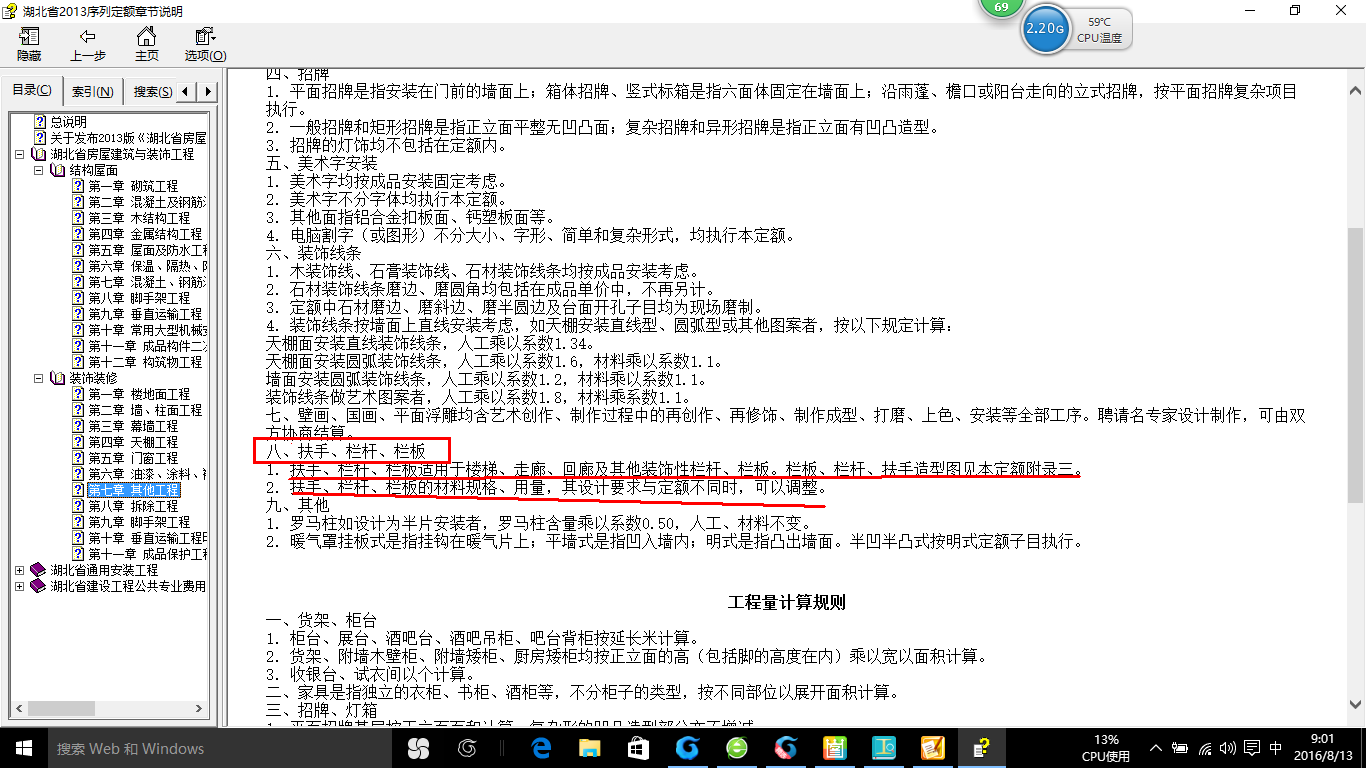Switch to the 索引 (Index) tab

click(x=93, y=92)
